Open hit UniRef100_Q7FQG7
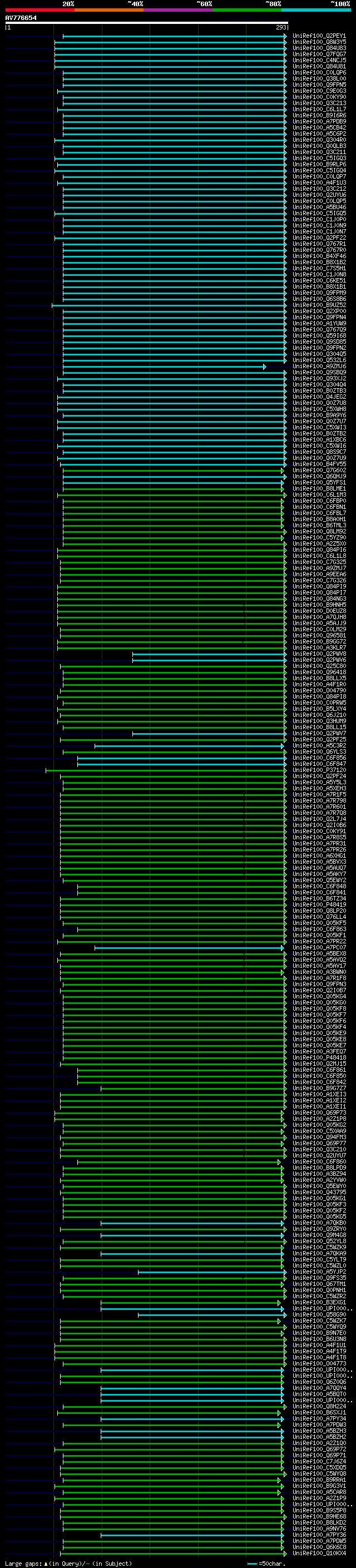 point(319,55)
